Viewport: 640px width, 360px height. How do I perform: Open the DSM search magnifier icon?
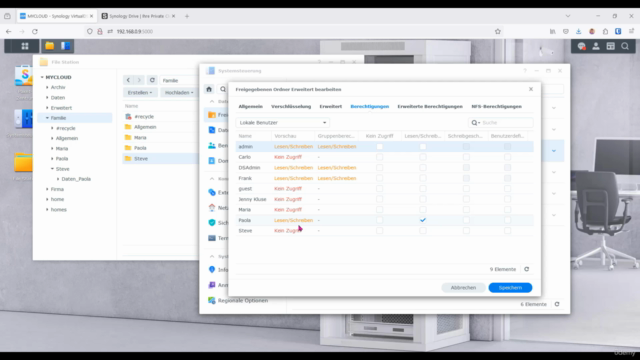tap(625, 46)
